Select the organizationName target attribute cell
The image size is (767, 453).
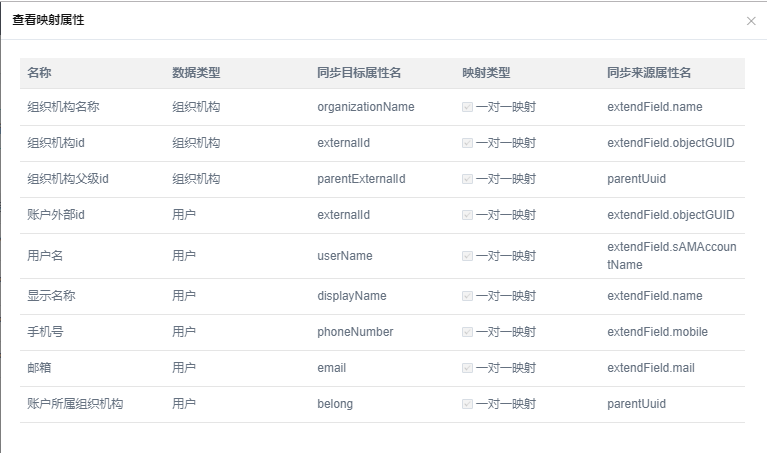[365, 107]
